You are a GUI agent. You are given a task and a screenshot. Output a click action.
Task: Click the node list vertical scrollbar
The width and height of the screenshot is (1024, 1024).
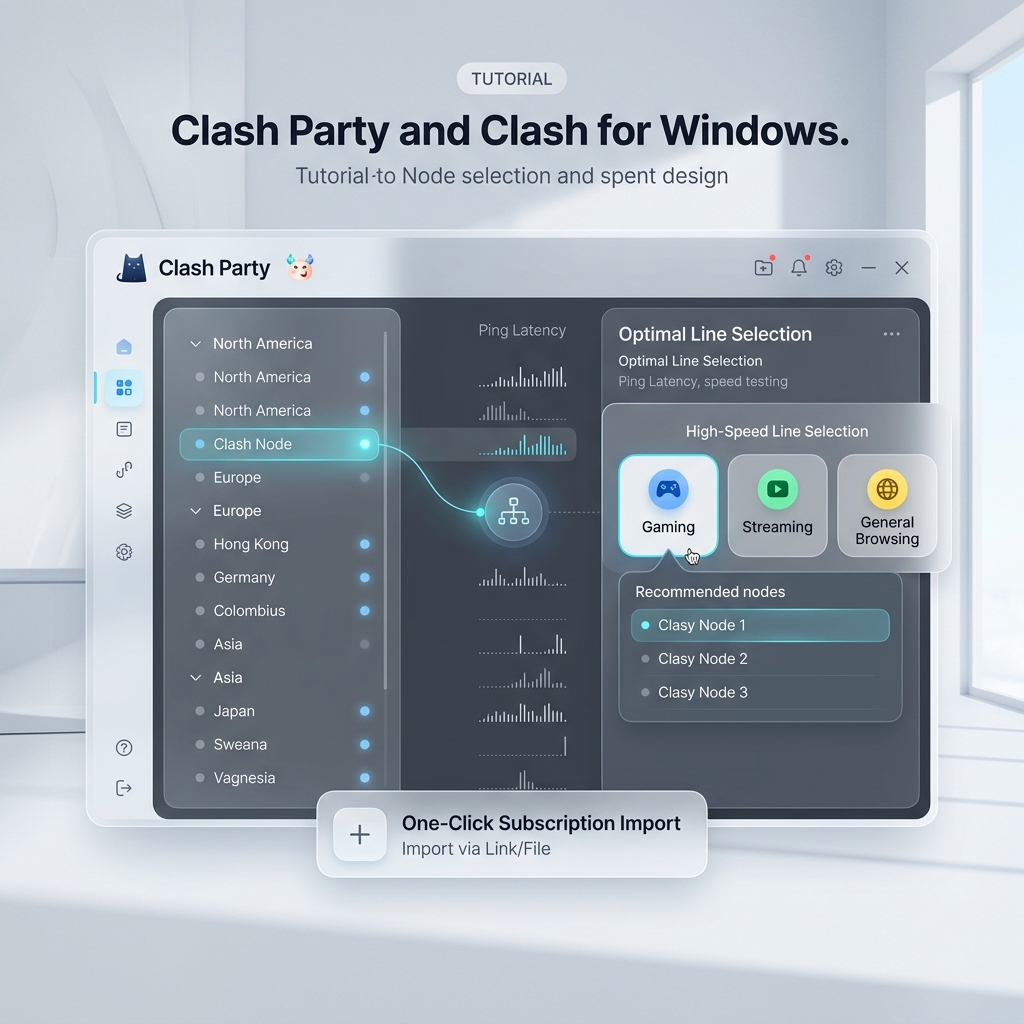tap(385, 511)
